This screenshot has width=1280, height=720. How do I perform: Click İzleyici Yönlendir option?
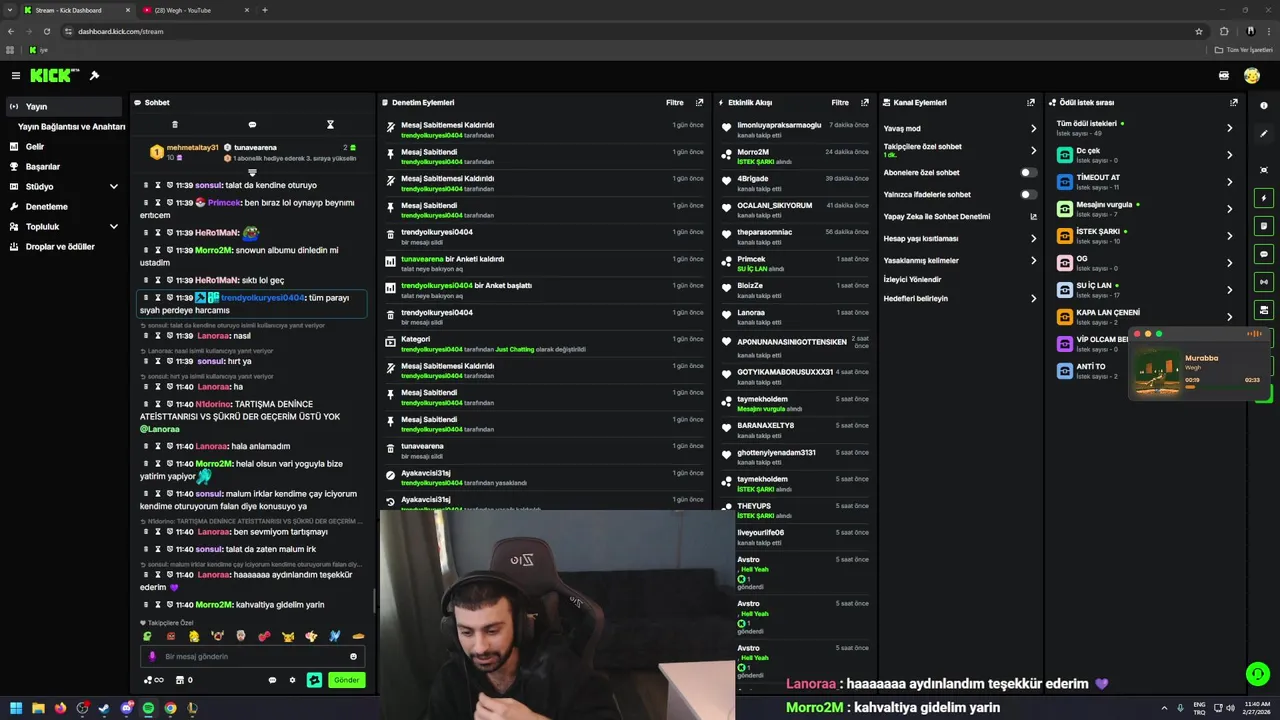(x=912, y=280)
